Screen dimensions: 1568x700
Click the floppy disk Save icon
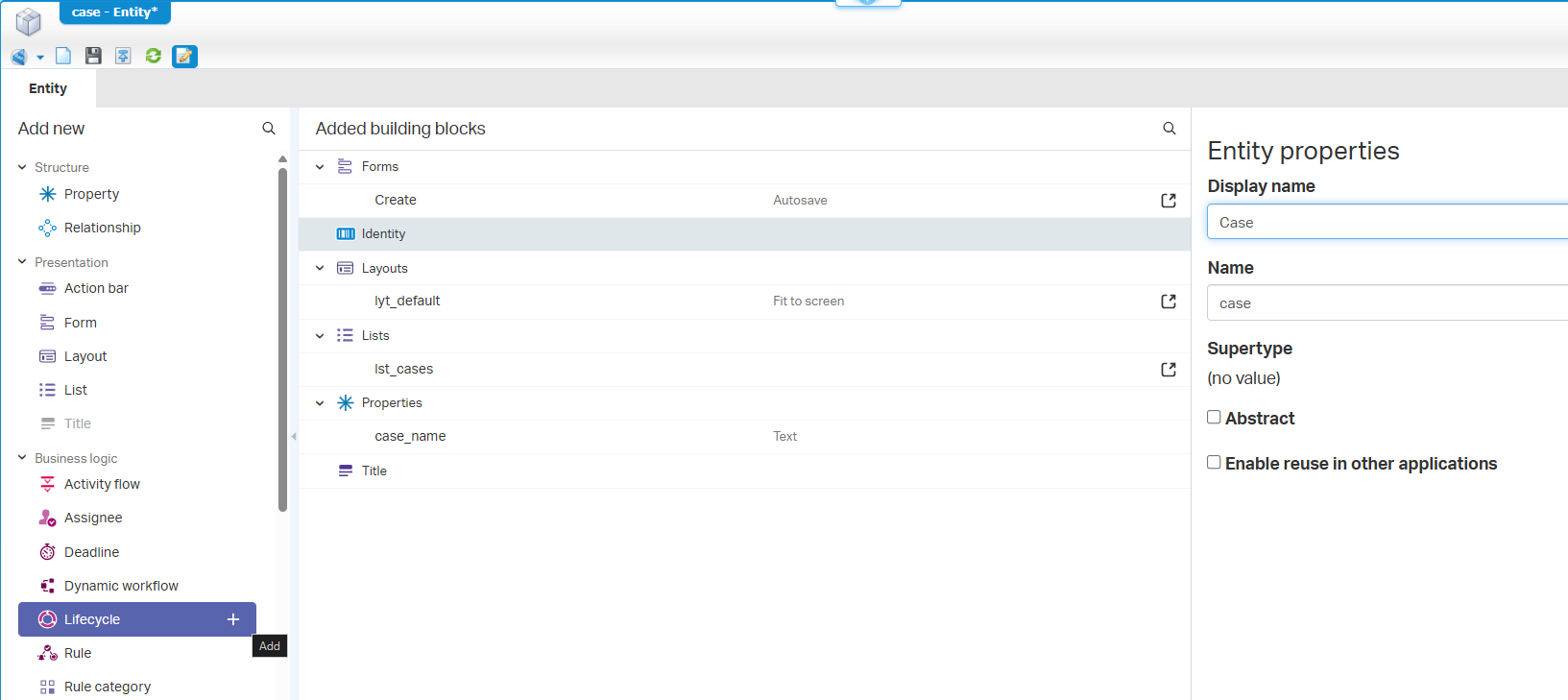[93, 56]
